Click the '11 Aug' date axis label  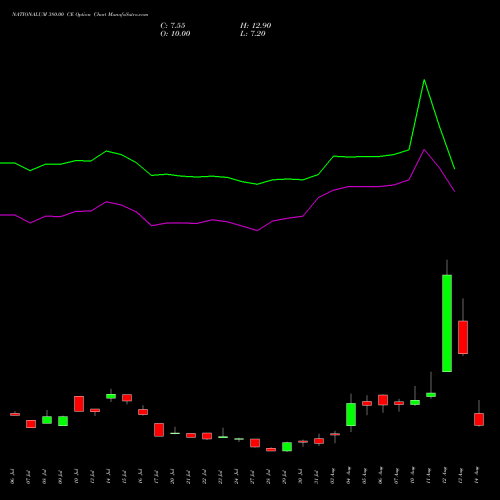(429, 476)
